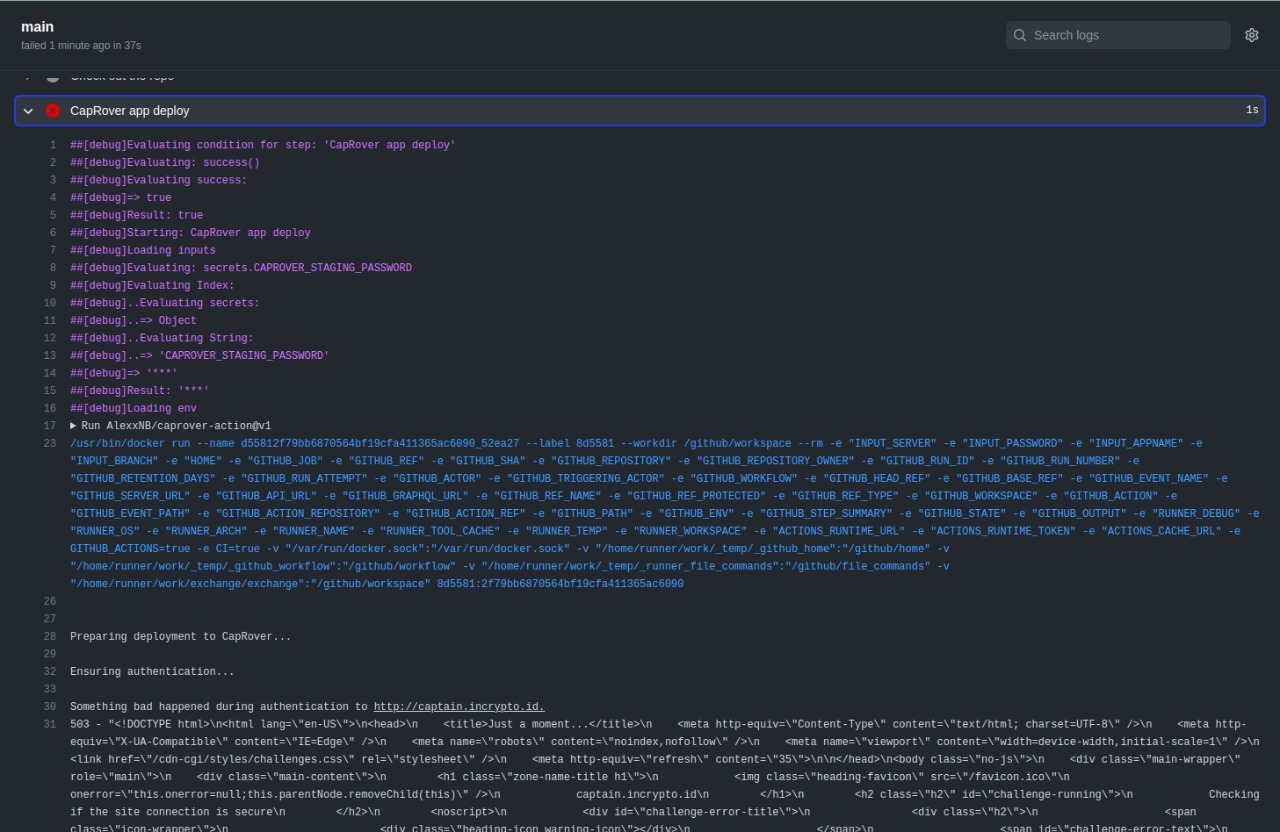Click the red failed status icon
Image resolution: width=1280 pixels, height=832 pixels.
coord(52,111)
